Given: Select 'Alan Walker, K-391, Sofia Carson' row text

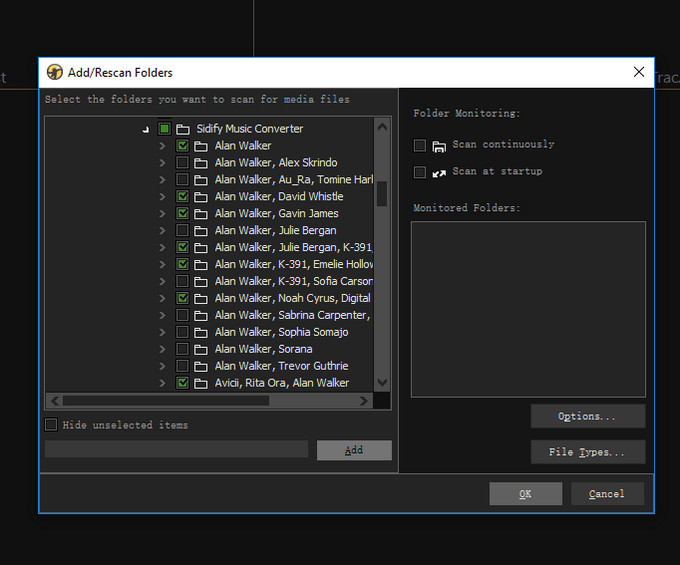Looking at the screenshot, I should click(x=294, y=281).
